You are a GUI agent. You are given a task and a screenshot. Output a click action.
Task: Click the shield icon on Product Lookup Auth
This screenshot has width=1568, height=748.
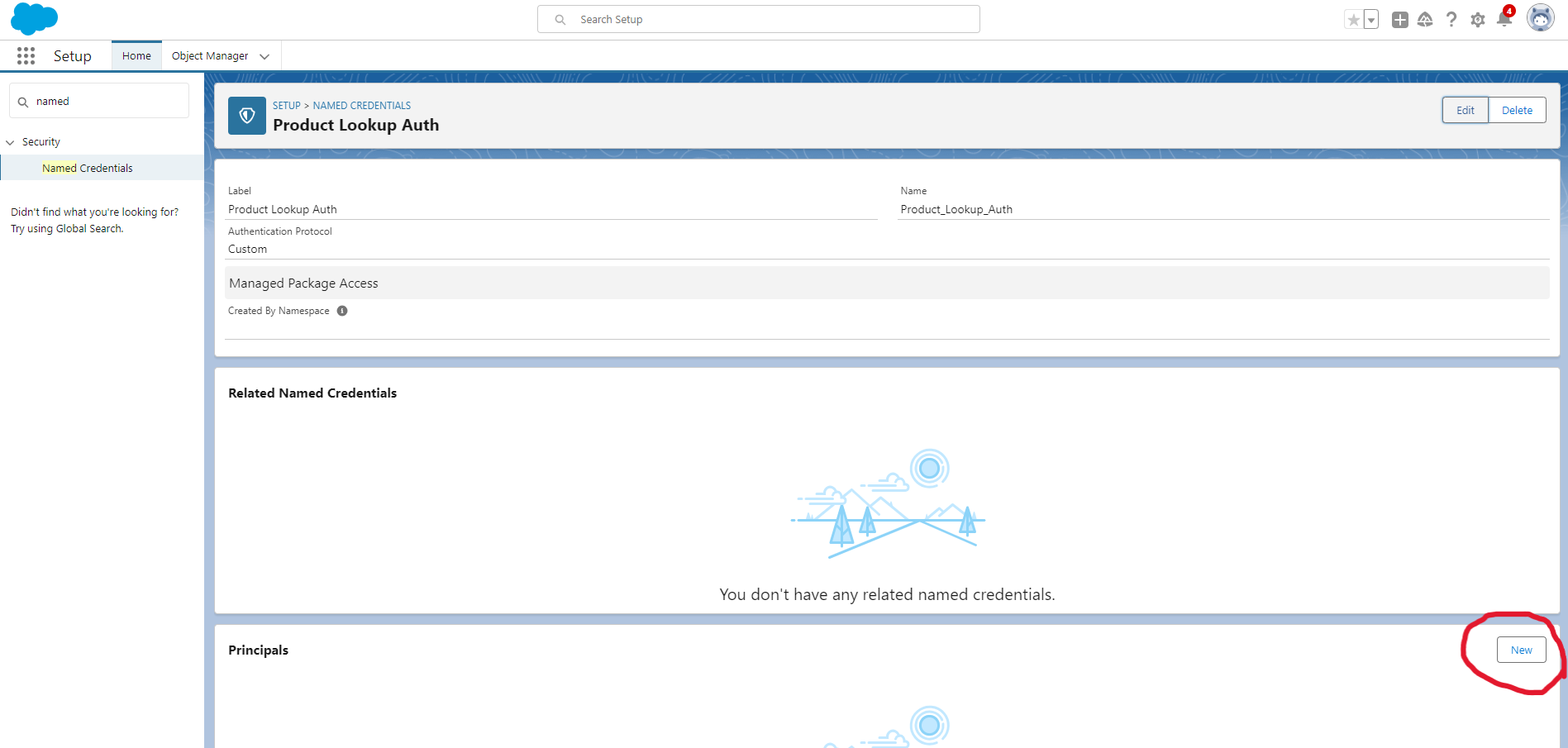(x=246, y=116)
